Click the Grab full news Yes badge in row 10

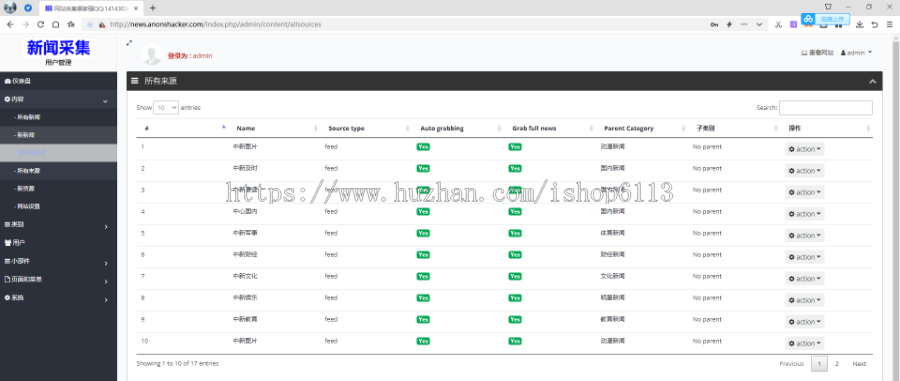click(x=515, y=341)
